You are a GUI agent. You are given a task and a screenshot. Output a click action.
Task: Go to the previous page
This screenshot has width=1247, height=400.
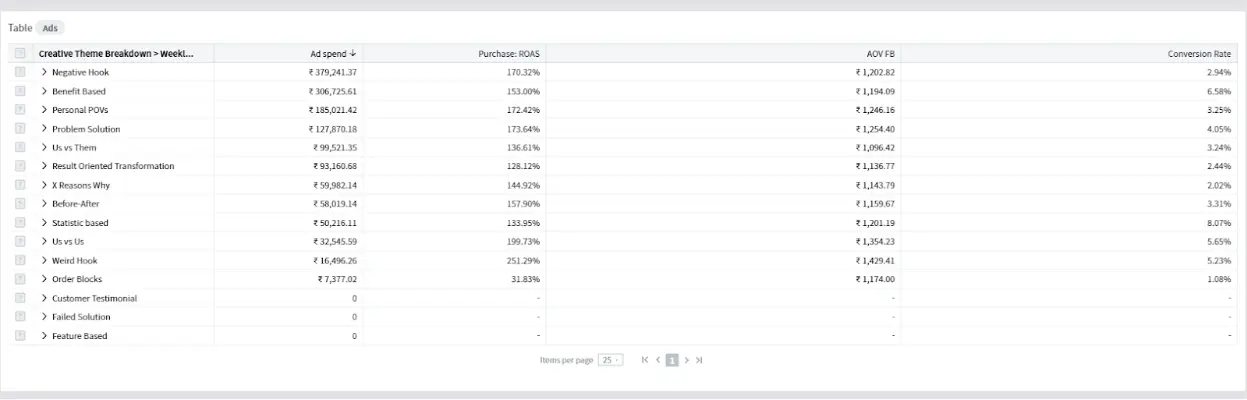tap(658, 360)
